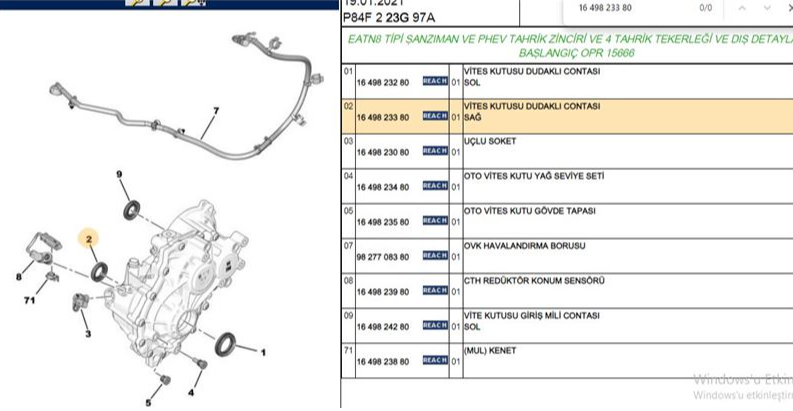This screenshot has height=411, width=793.
Task: Select part number 98 277 083 80
Action: click(x=383, y=257)
